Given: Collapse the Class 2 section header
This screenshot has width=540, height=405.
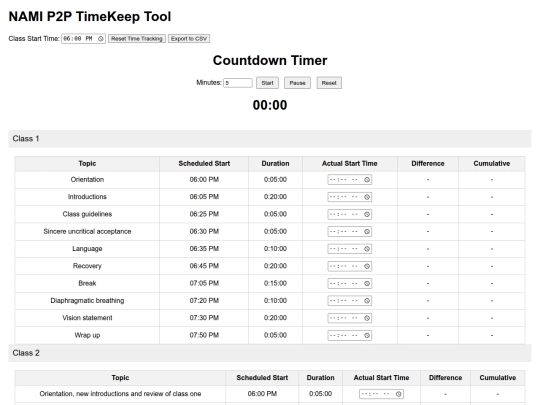Looking at the screenshot, I should [x=270, y=353].
